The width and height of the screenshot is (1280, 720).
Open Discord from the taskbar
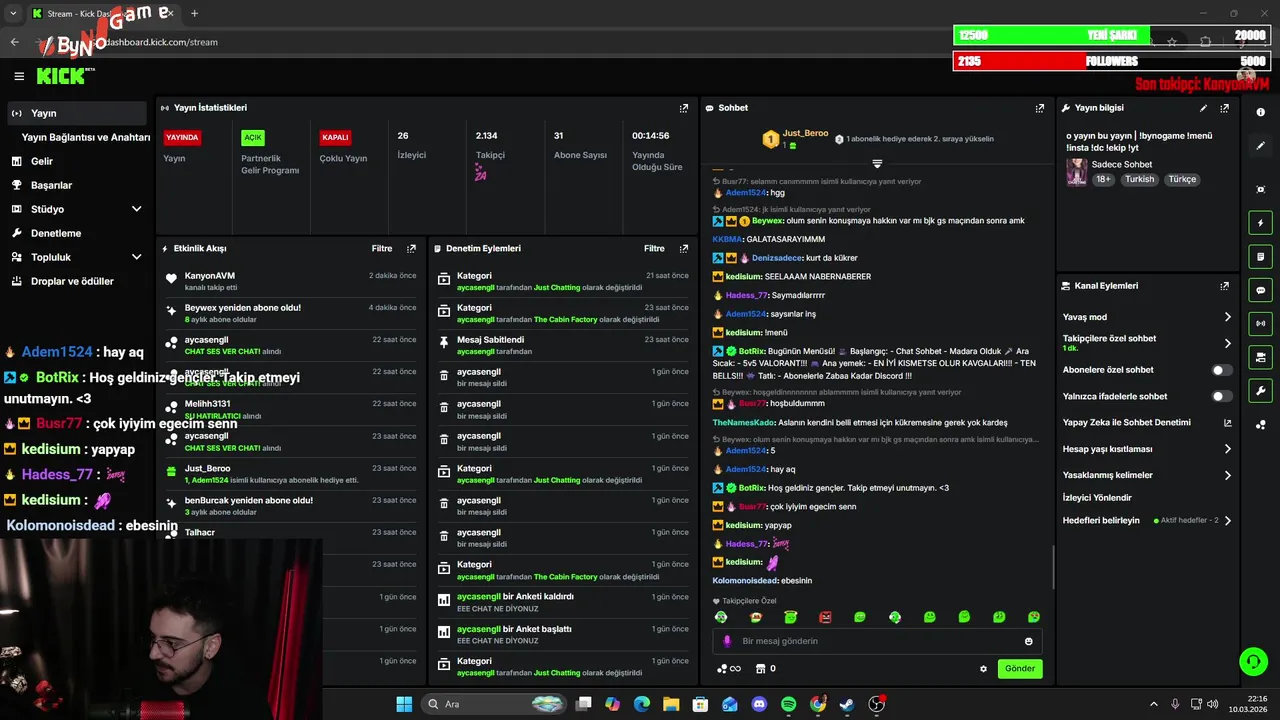pos(759,704)
